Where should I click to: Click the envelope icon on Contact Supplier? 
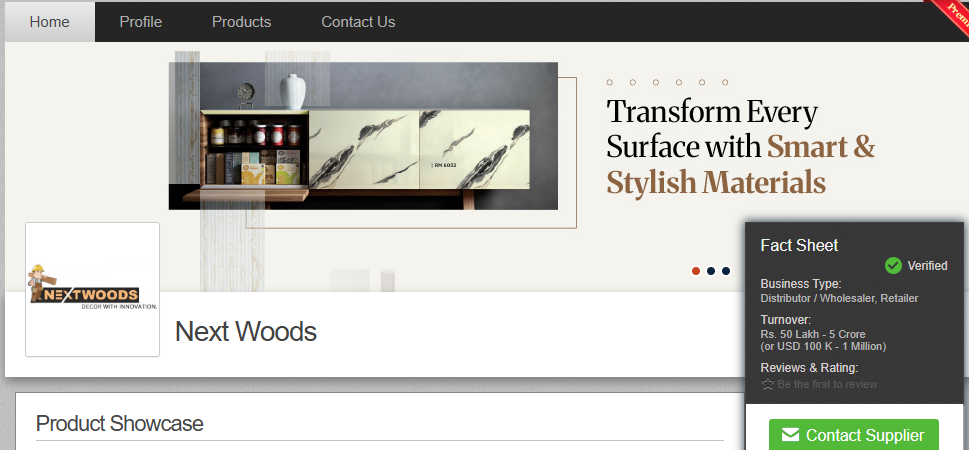pyautogui.click(x=790, y=435)
